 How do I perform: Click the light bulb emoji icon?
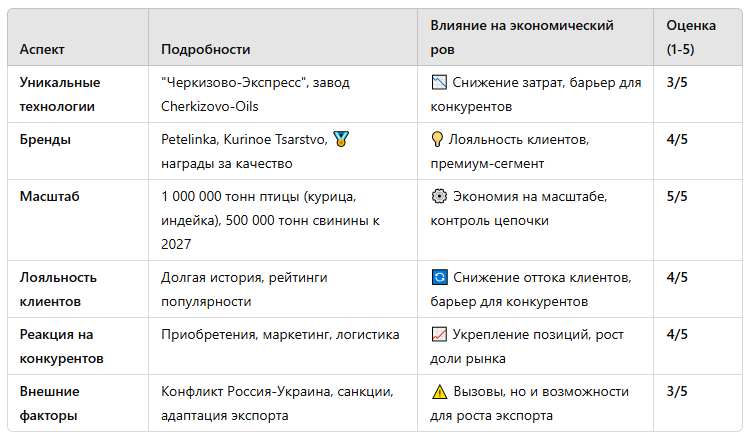[437, 139]
